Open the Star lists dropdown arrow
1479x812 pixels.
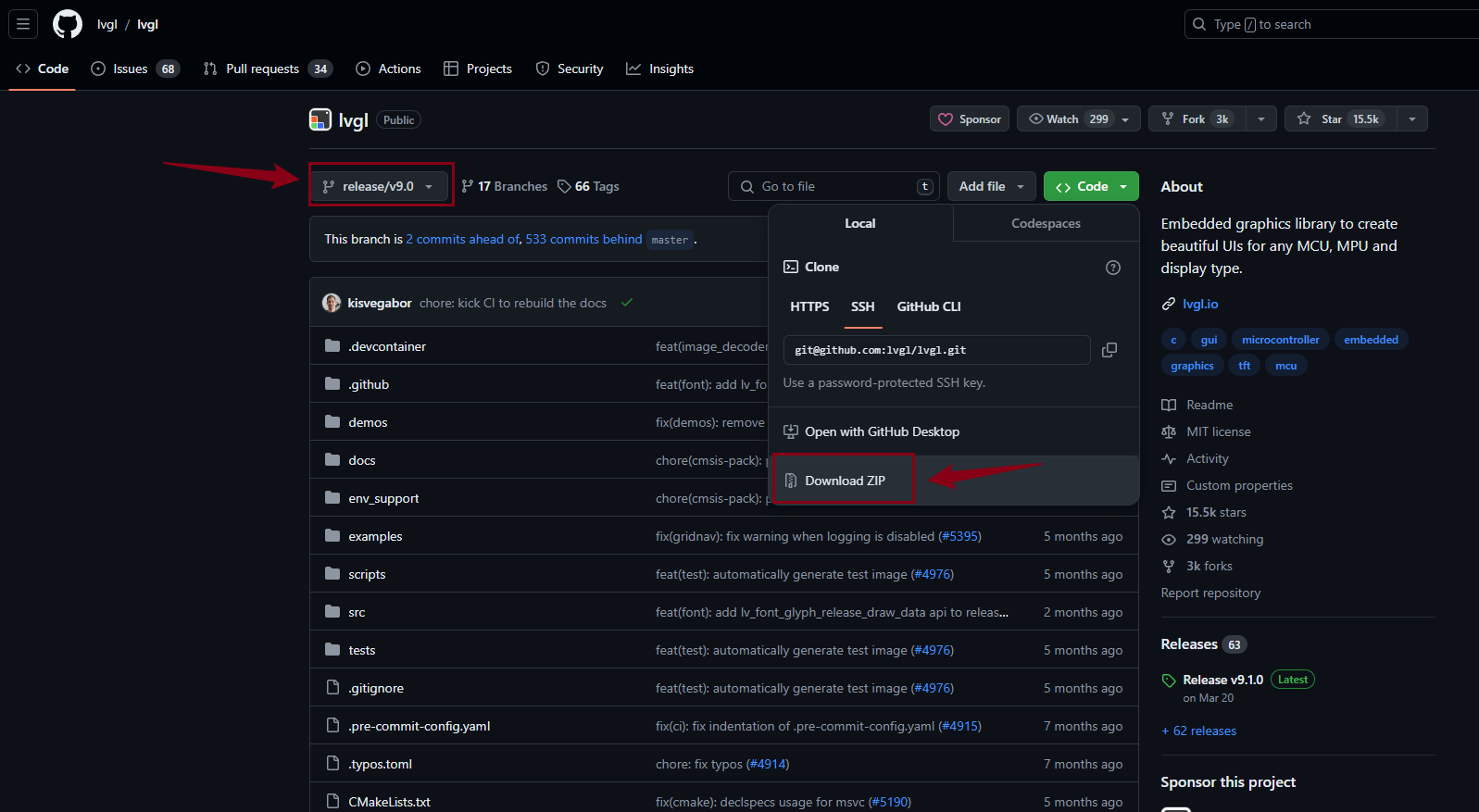(1411, 119)
